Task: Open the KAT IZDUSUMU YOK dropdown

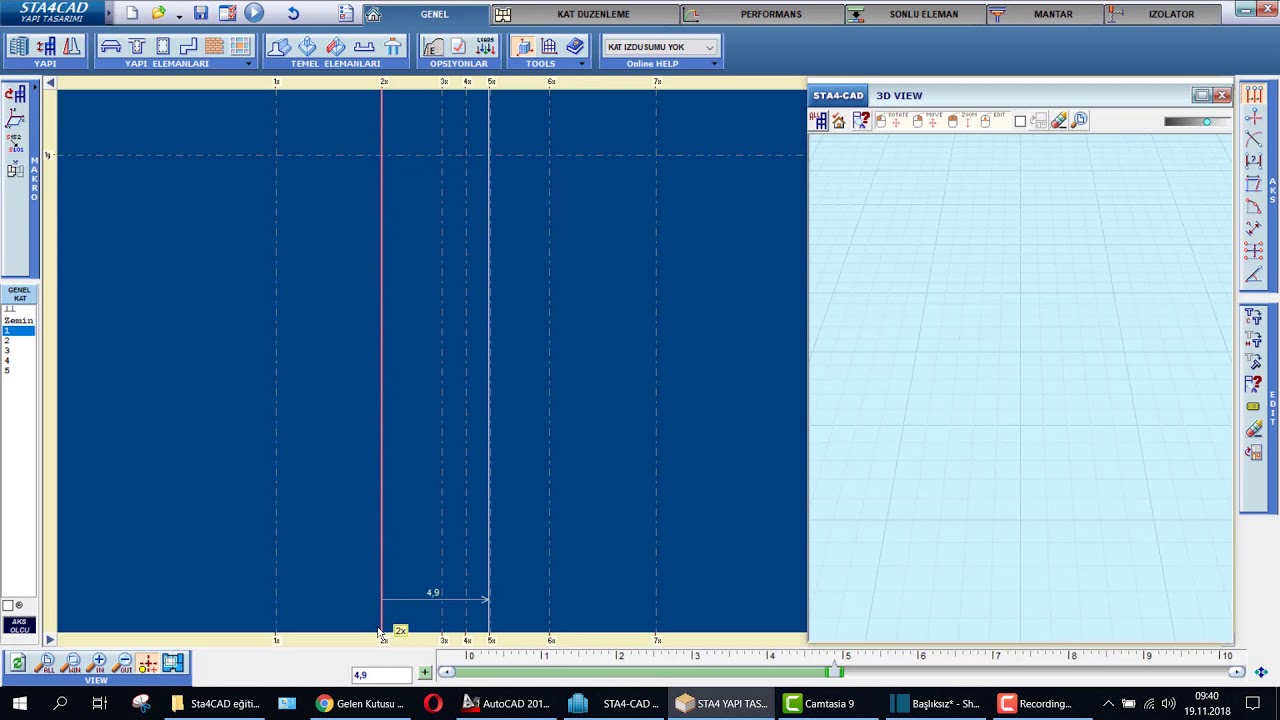Action: [660, 47]
